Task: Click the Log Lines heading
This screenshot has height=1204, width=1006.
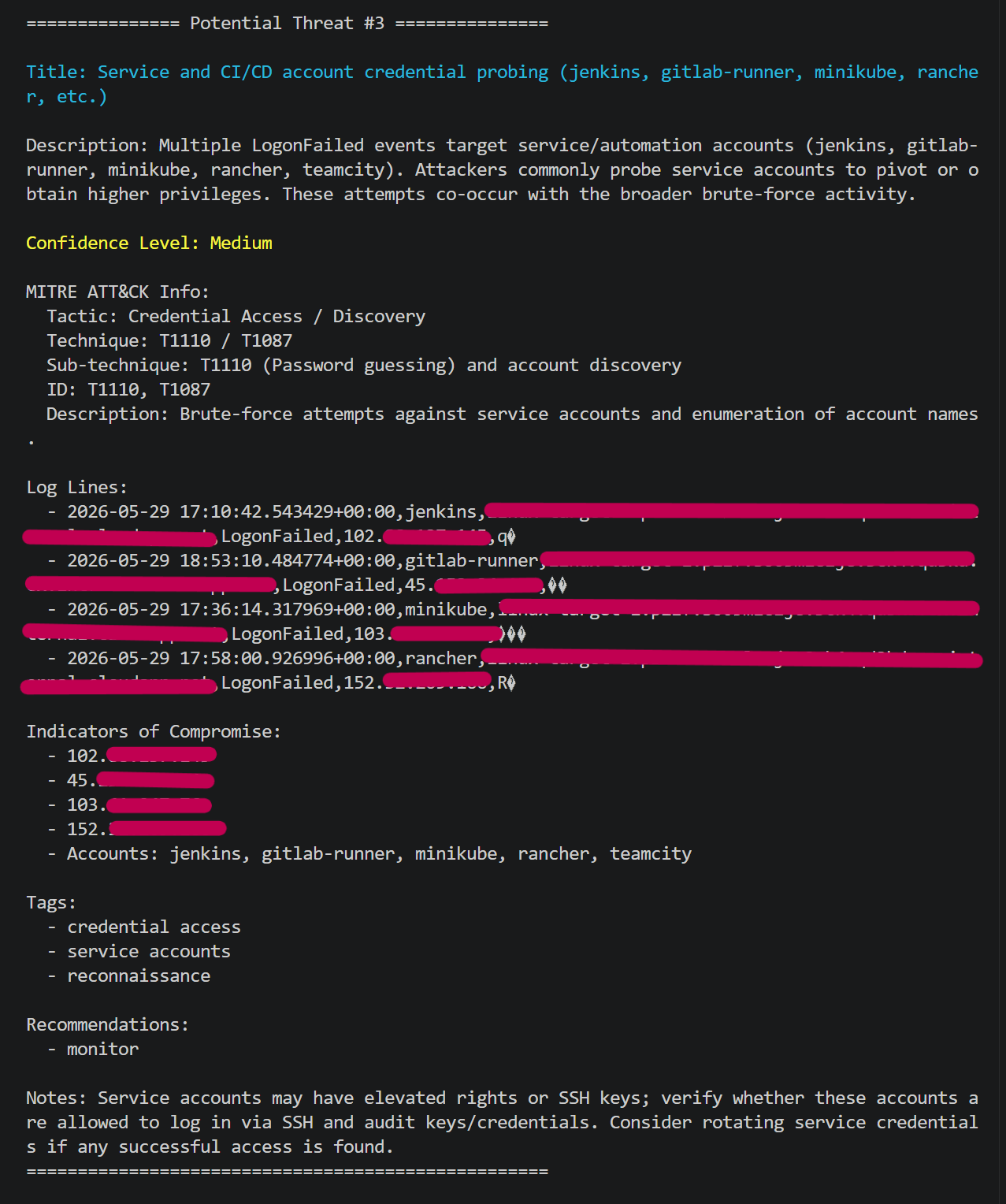Action: 76,487
